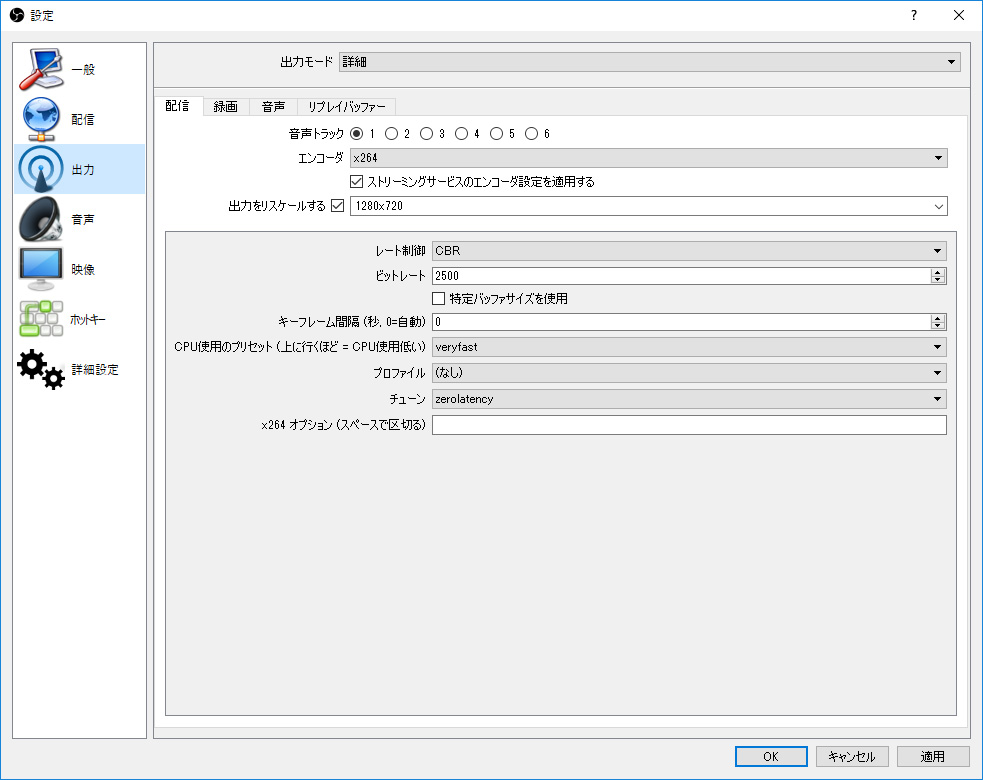Screen dimensions: 983x780
Task: Open the チューン dropdown showing zerolatency
Action: [689, 399]
